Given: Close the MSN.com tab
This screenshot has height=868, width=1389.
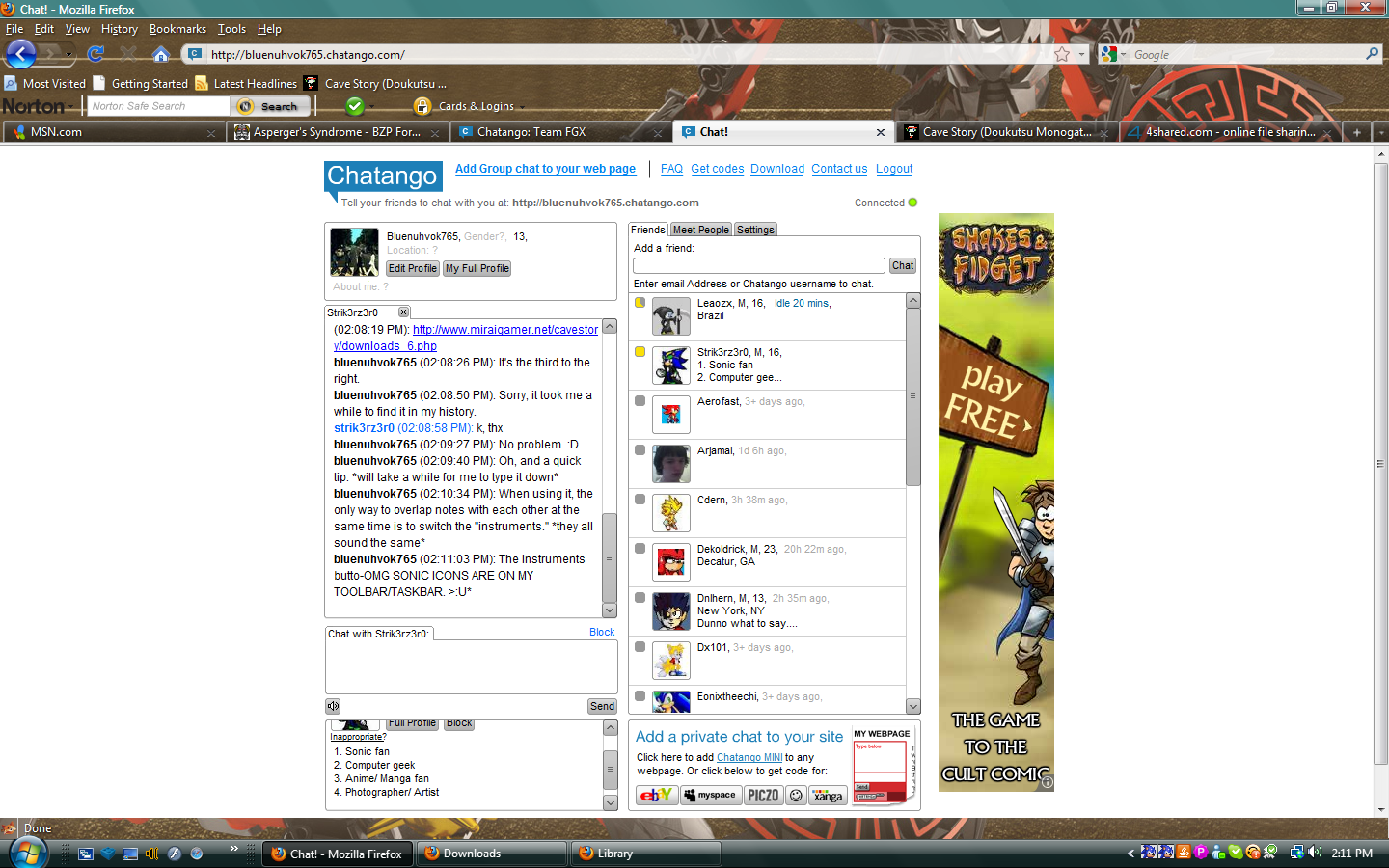Looking at the screenshot, I should [211, 133].
